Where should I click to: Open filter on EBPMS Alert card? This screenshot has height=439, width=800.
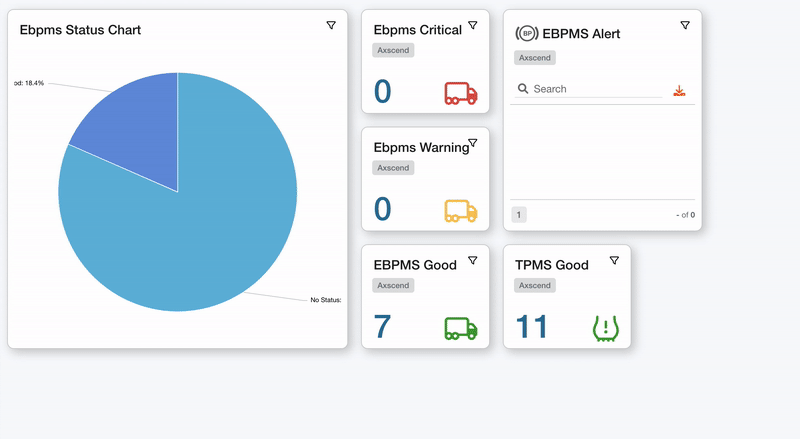point(685,26)
